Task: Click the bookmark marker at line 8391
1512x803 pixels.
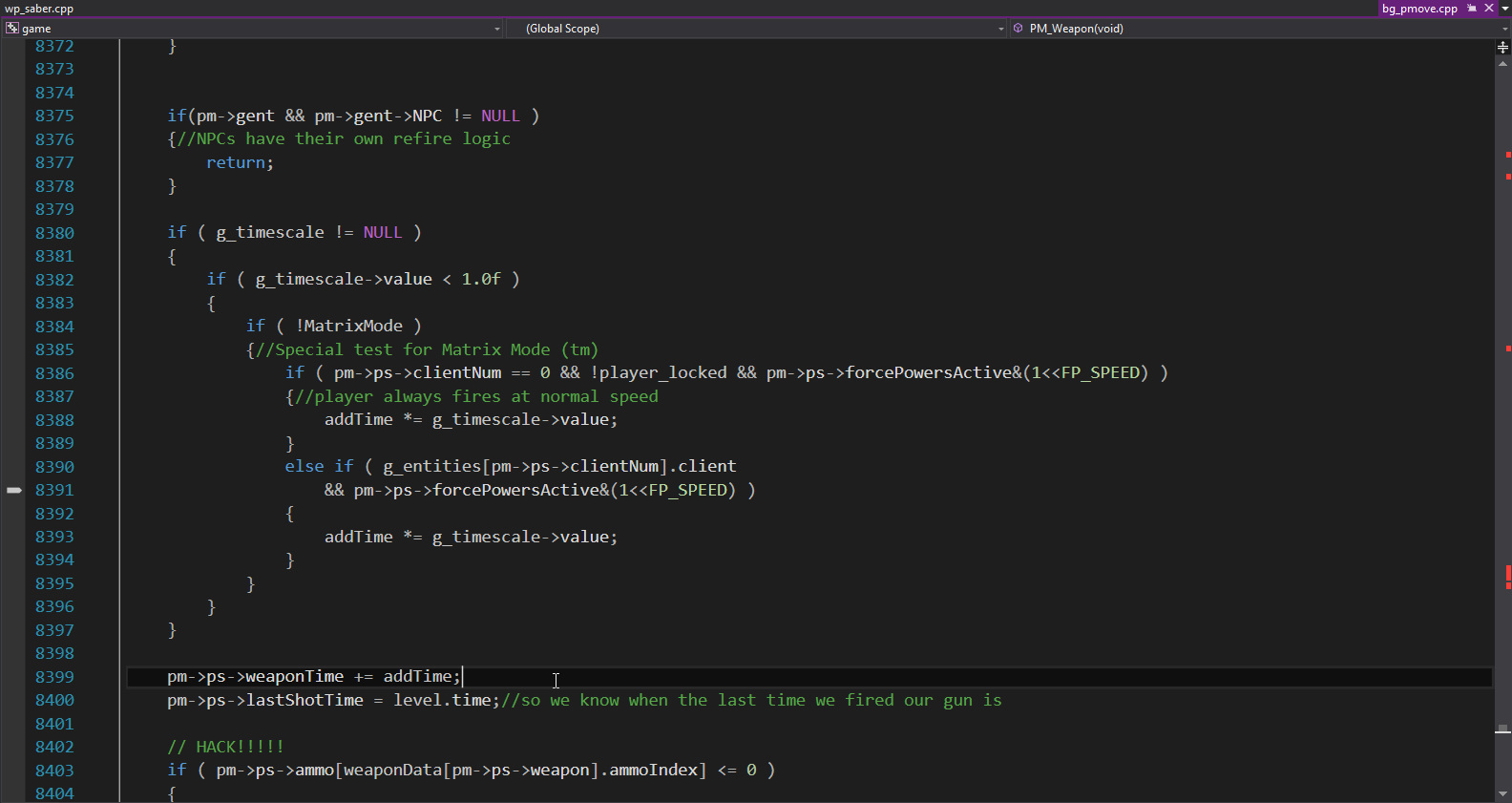Action: [13, 490]
